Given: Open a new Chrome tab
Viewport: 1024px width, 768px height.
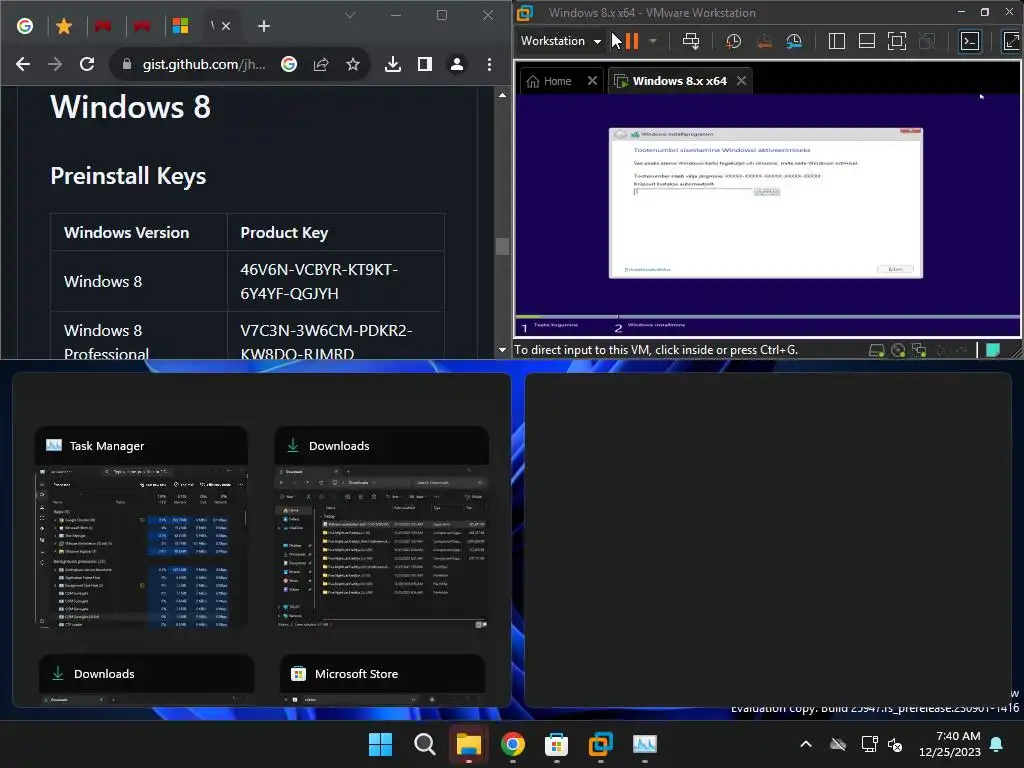Looking at the screenshot, I should (x=264, y=26).
